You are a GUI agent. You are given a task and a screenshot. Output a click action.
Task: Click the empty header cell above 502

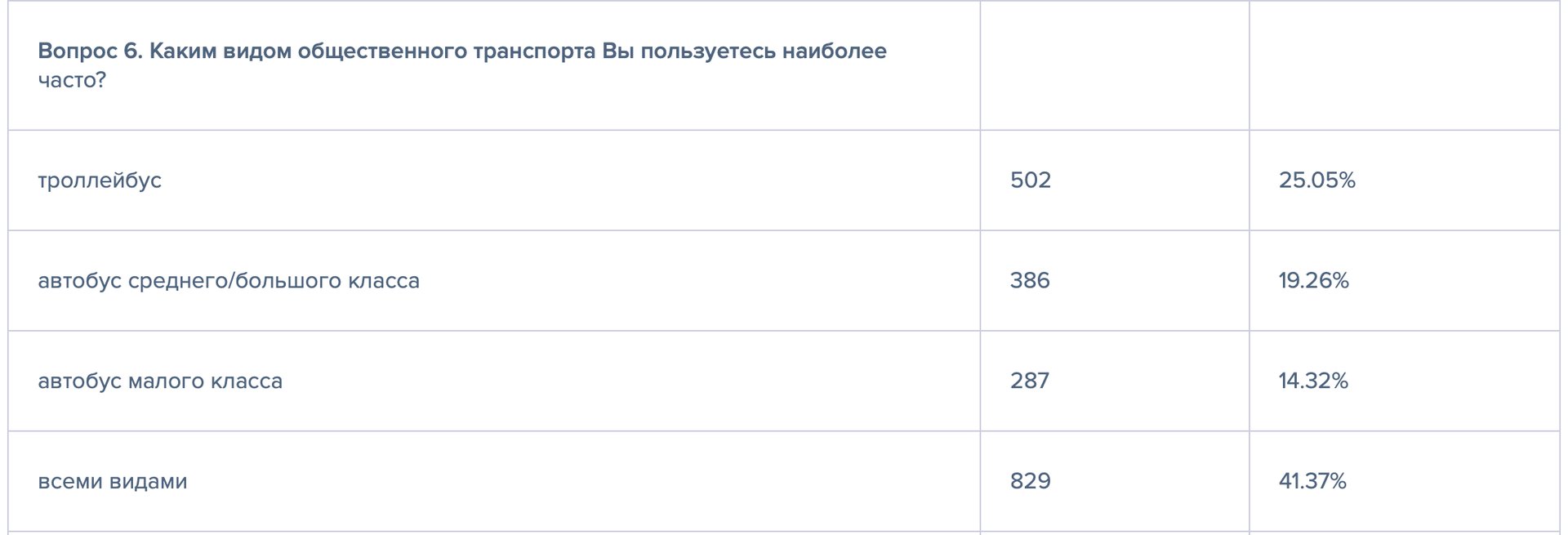pyautogui.click(x=1114, y=65)
